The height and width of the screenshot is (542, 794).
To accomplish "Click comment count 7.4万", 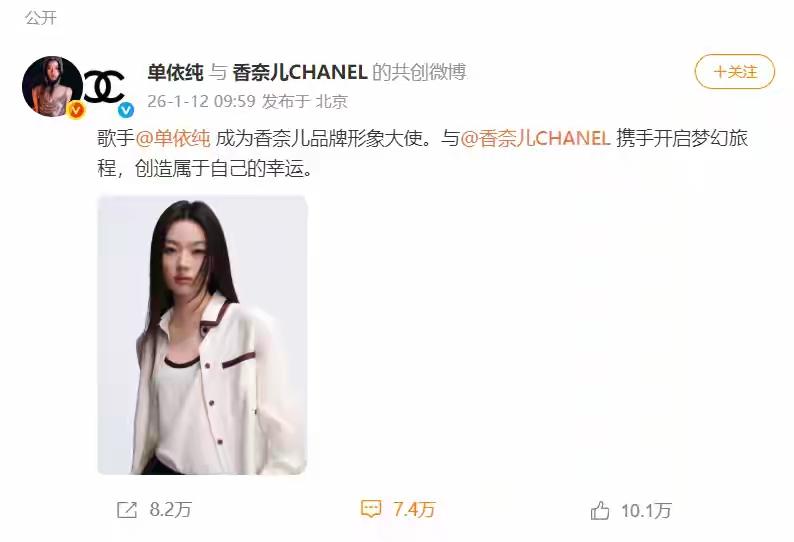I will pos(414,509).
